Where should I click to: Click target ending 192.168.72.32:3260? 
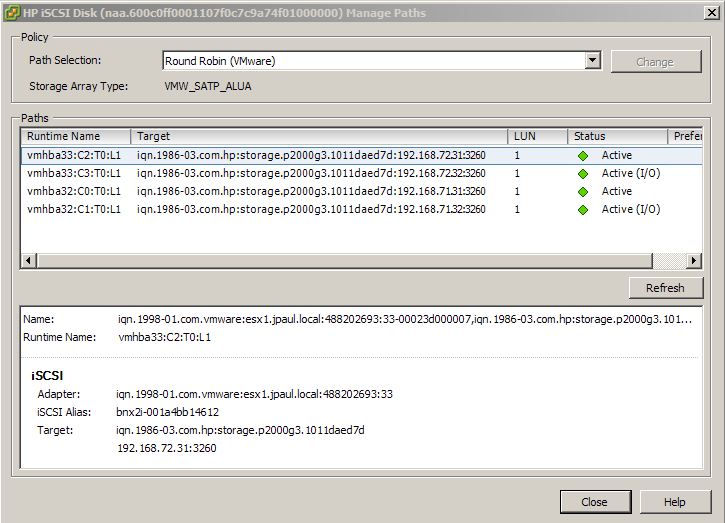click(x=311, y=173)
